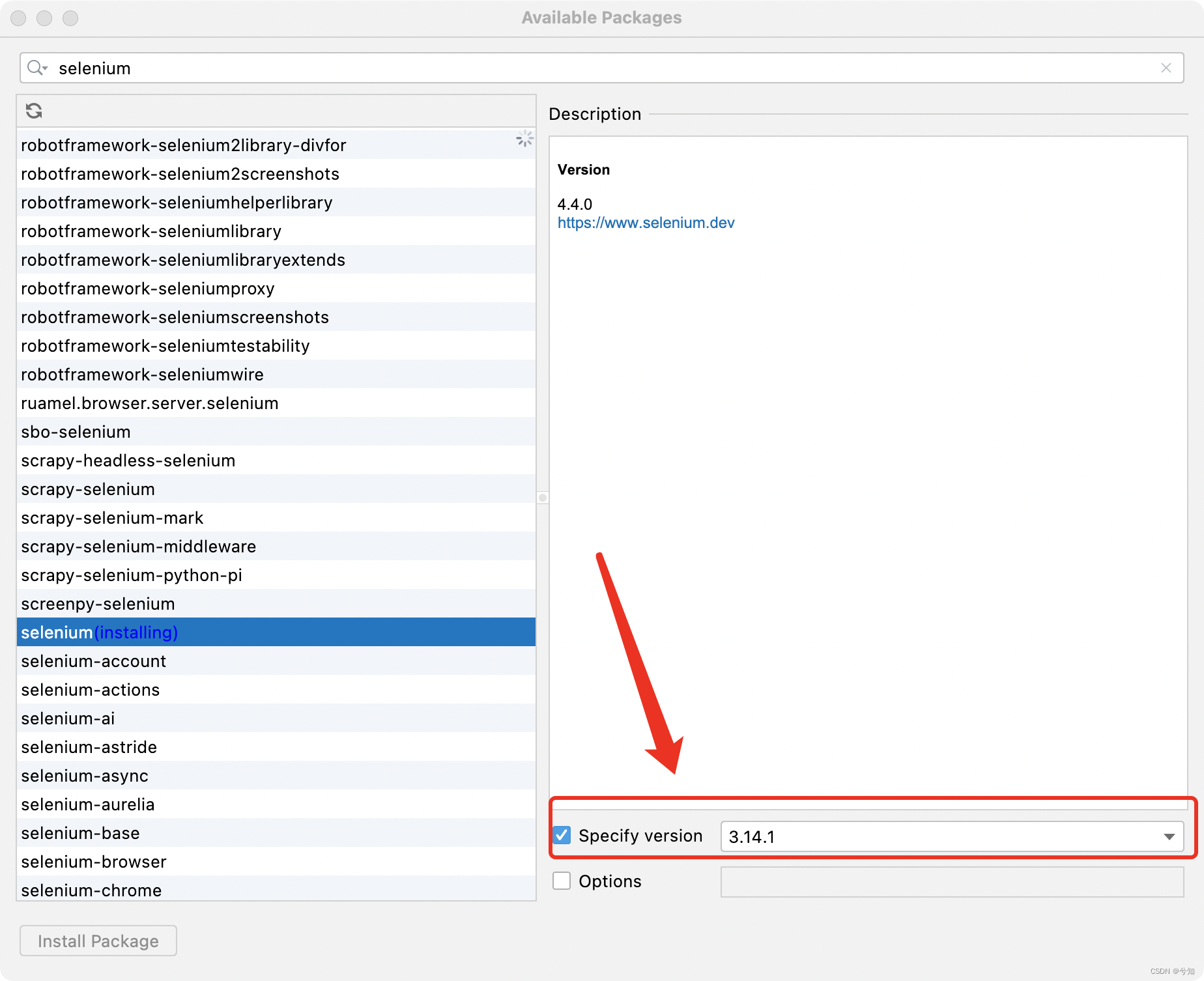Select selenium-browser package

pyautogui.click(x=276, y=861)
